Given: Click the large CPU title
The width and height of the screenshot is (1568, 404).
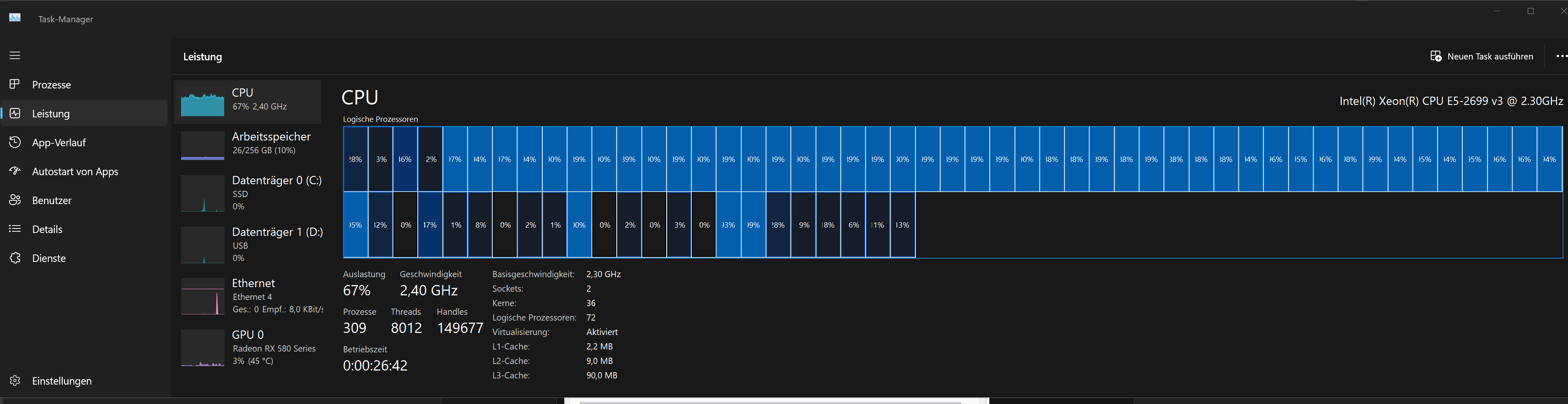Looking at the screenshot, I should [360, 97].
